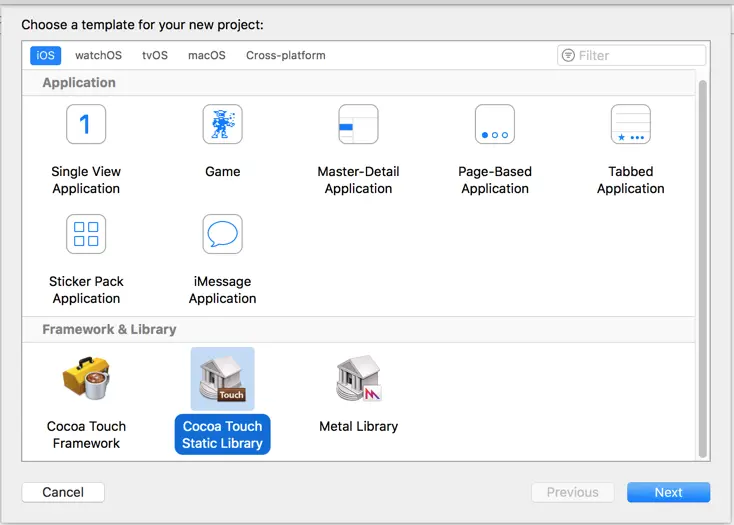The width and height of the screenshot is (734, 525).
Task: Choose the Game template icon
Action: coord(222,124)
